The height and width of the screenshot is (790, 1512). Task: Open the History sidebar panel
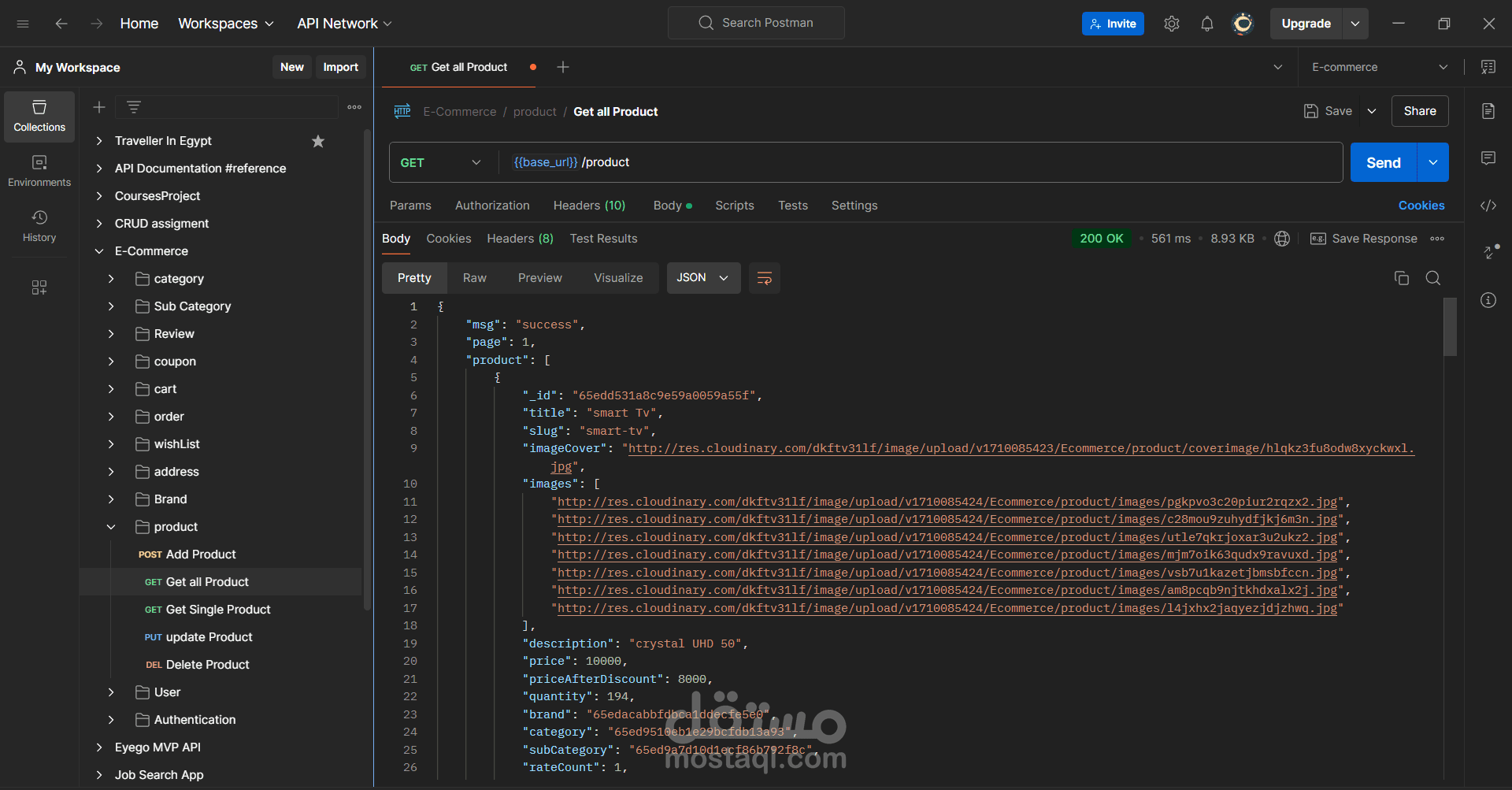point(39,227)
